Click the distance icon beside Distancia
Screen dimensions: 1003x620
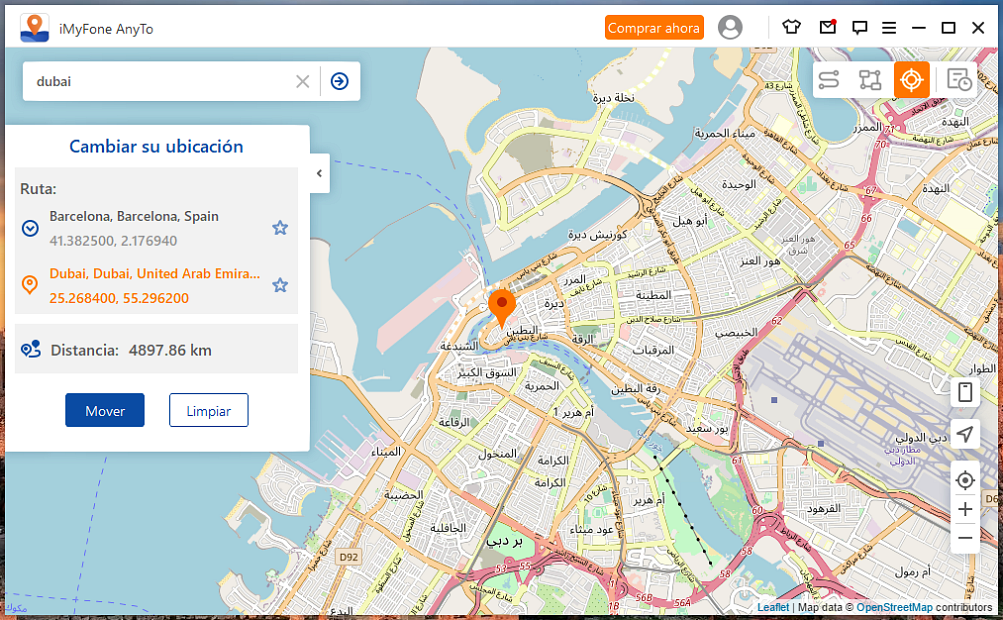(31, 349)
